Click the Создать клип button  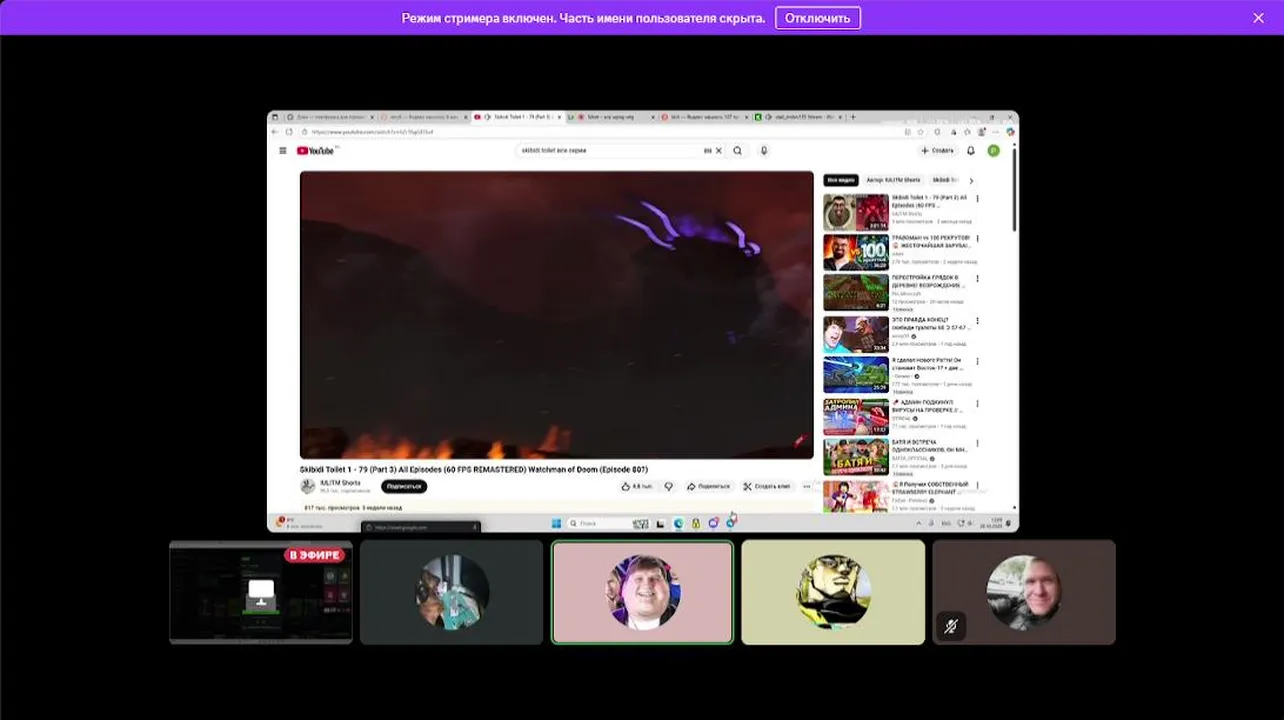point(767,486)
